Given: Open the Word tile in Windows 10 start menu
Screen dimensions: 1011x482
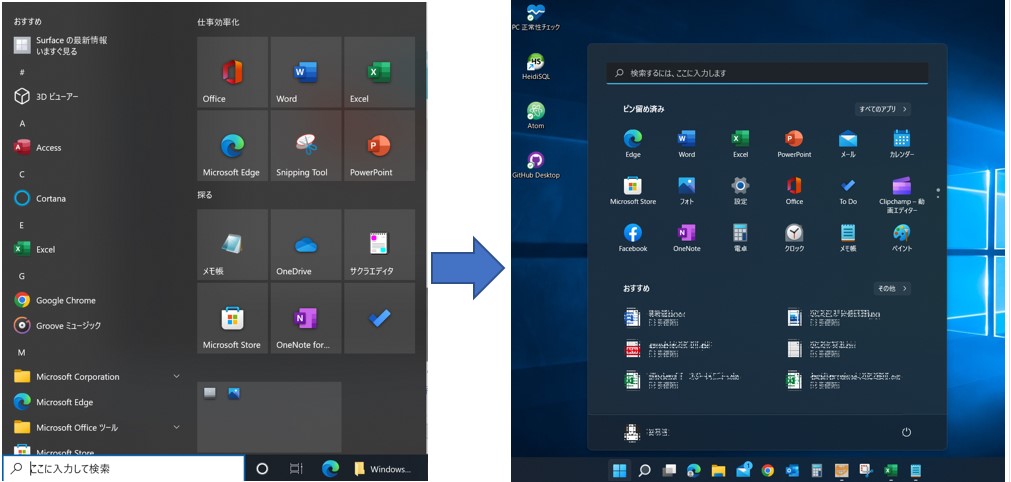Looking at the screenshot, I should pyautogui.click(x=306, y=72).
